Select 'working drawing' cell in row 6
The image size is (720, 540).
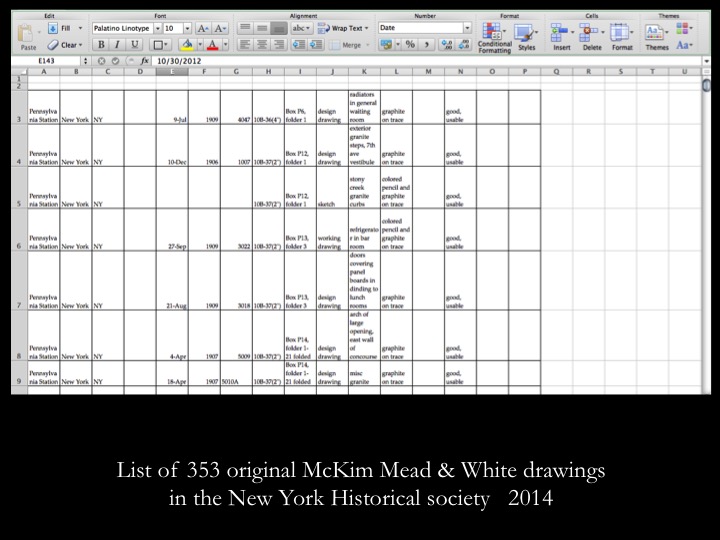(x=332, y=230)
